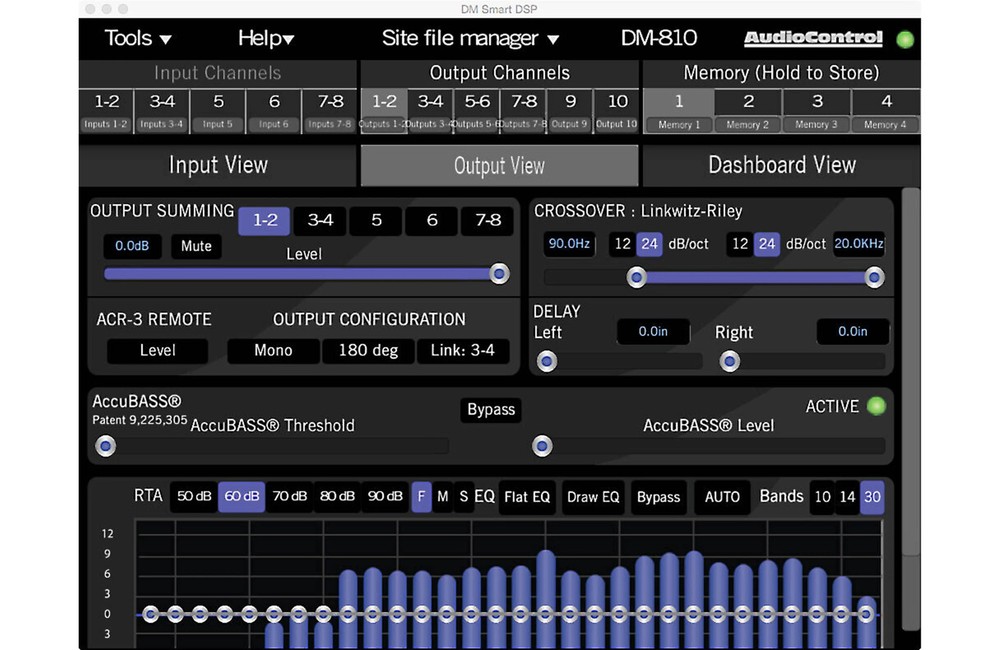1000x650 pixels.
Task: Select input channel 5
Action: pyautogui.click(x=217, y=111)
